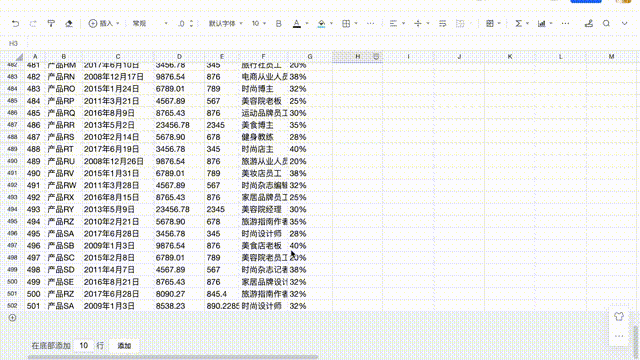Select row 490 header
Image resolution: width=640 pixels, height=360 pixels.
tap(12, 161)
